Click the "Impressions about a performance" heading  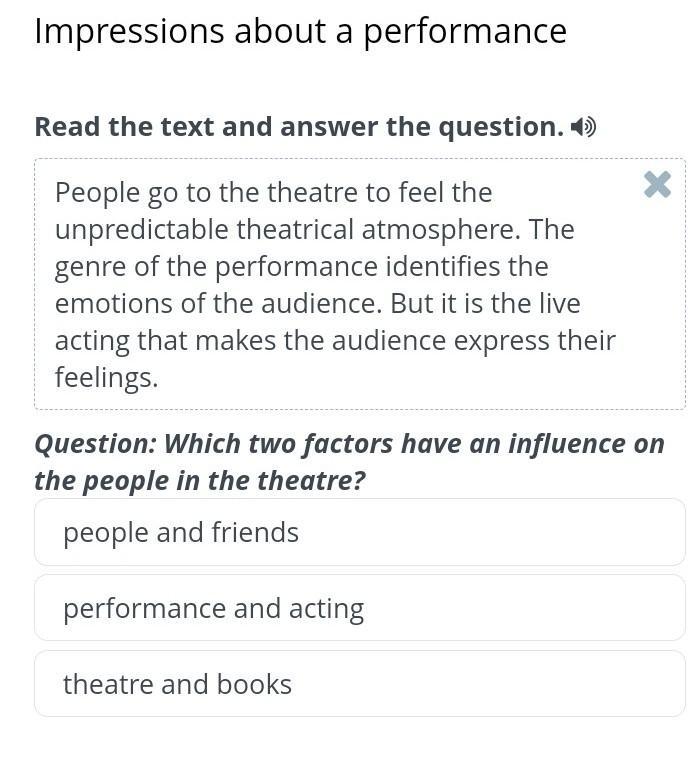[x=300, y=32]
